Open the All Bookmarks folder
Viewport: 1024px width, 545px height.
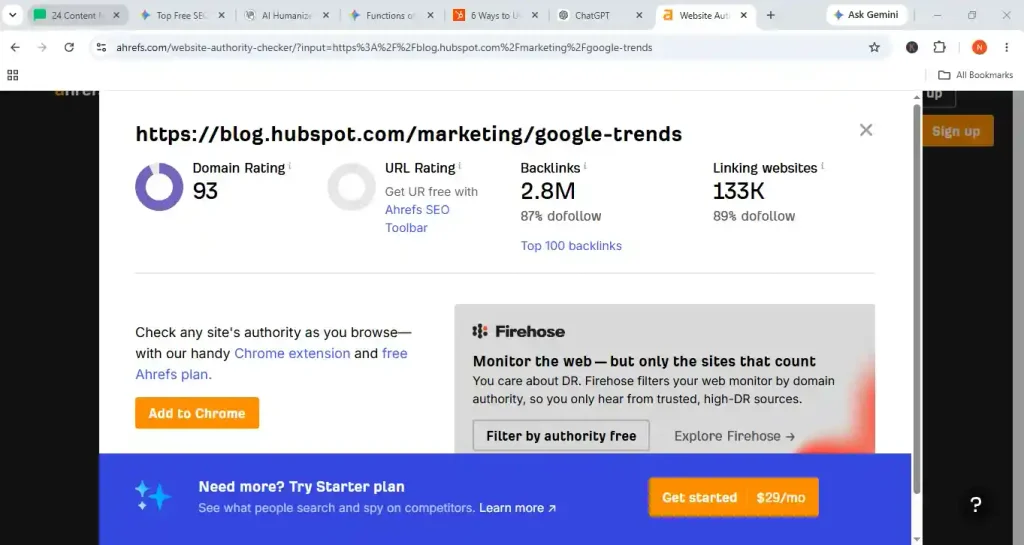coord(975,75)
